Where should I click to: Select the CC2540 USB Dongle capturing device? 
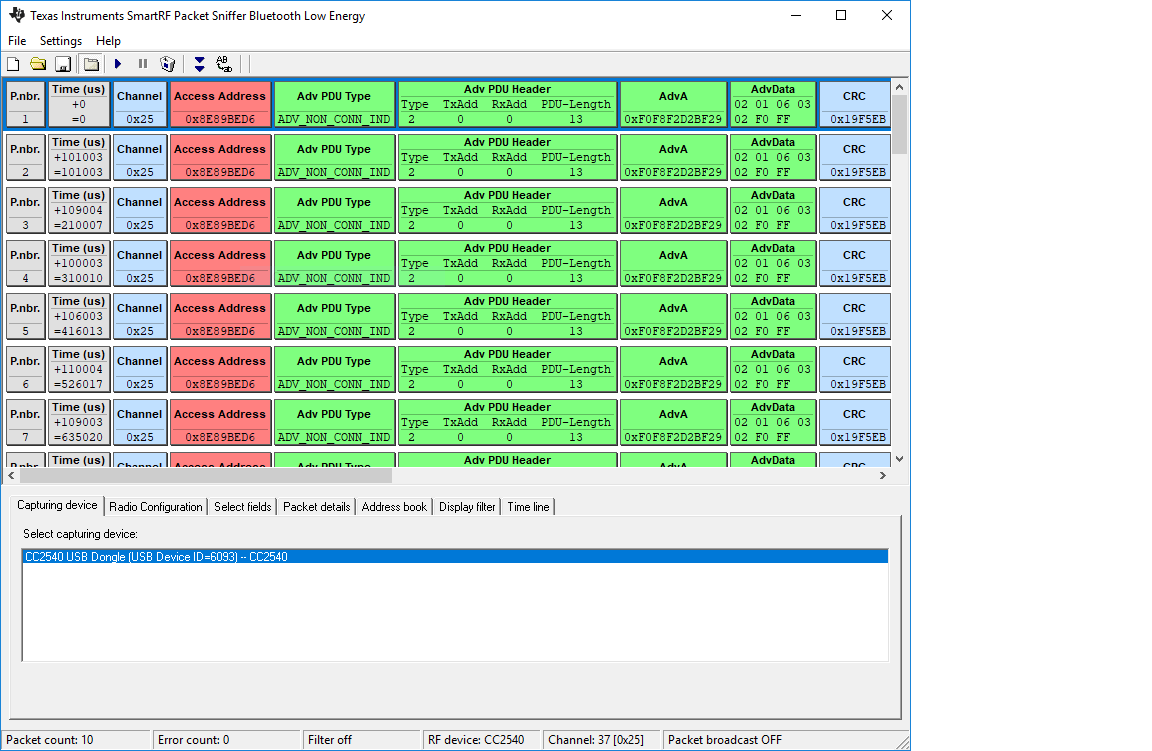click(455, 556)
